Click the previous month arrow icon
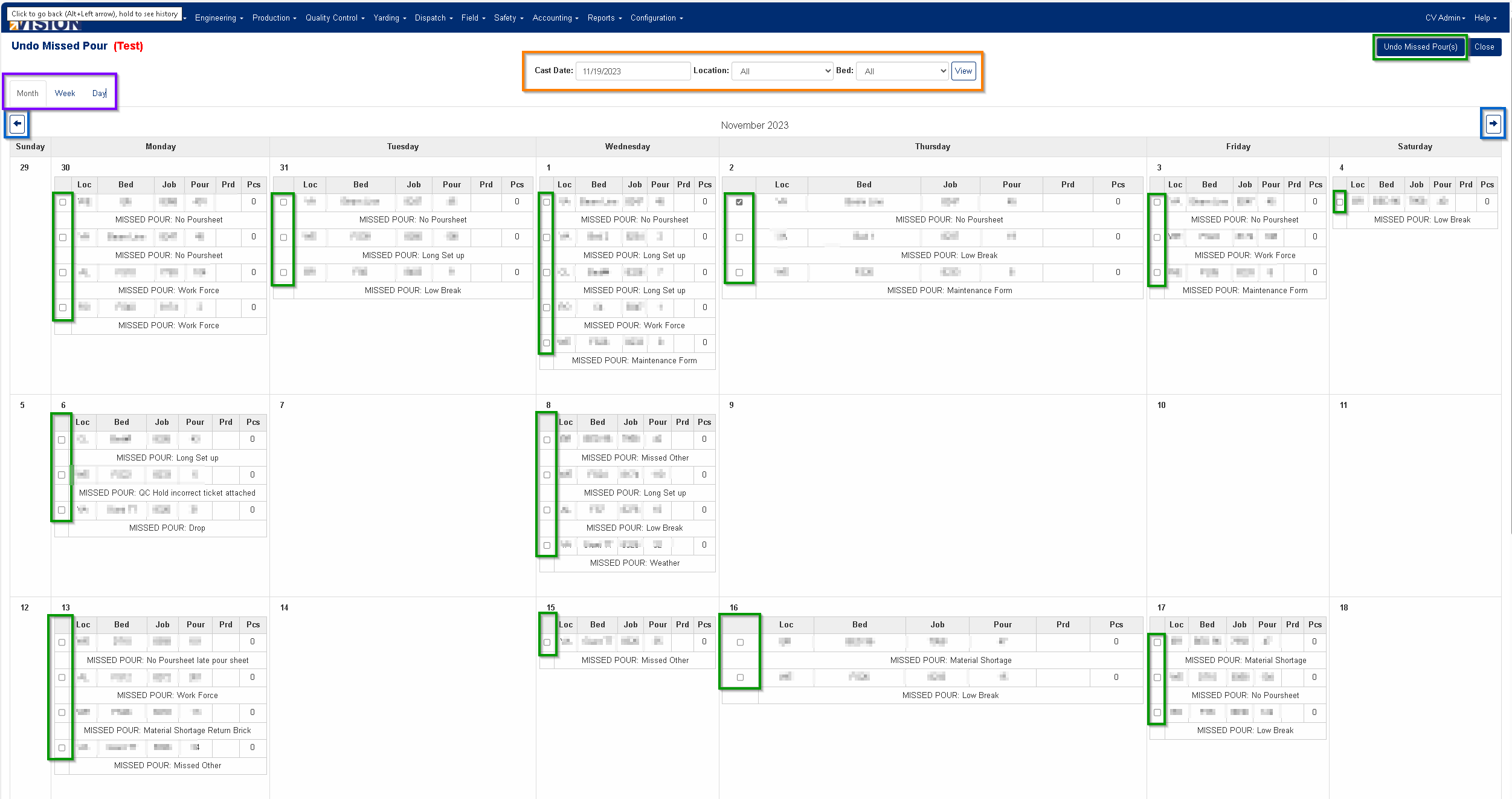1512x799 pixels. 17,124
